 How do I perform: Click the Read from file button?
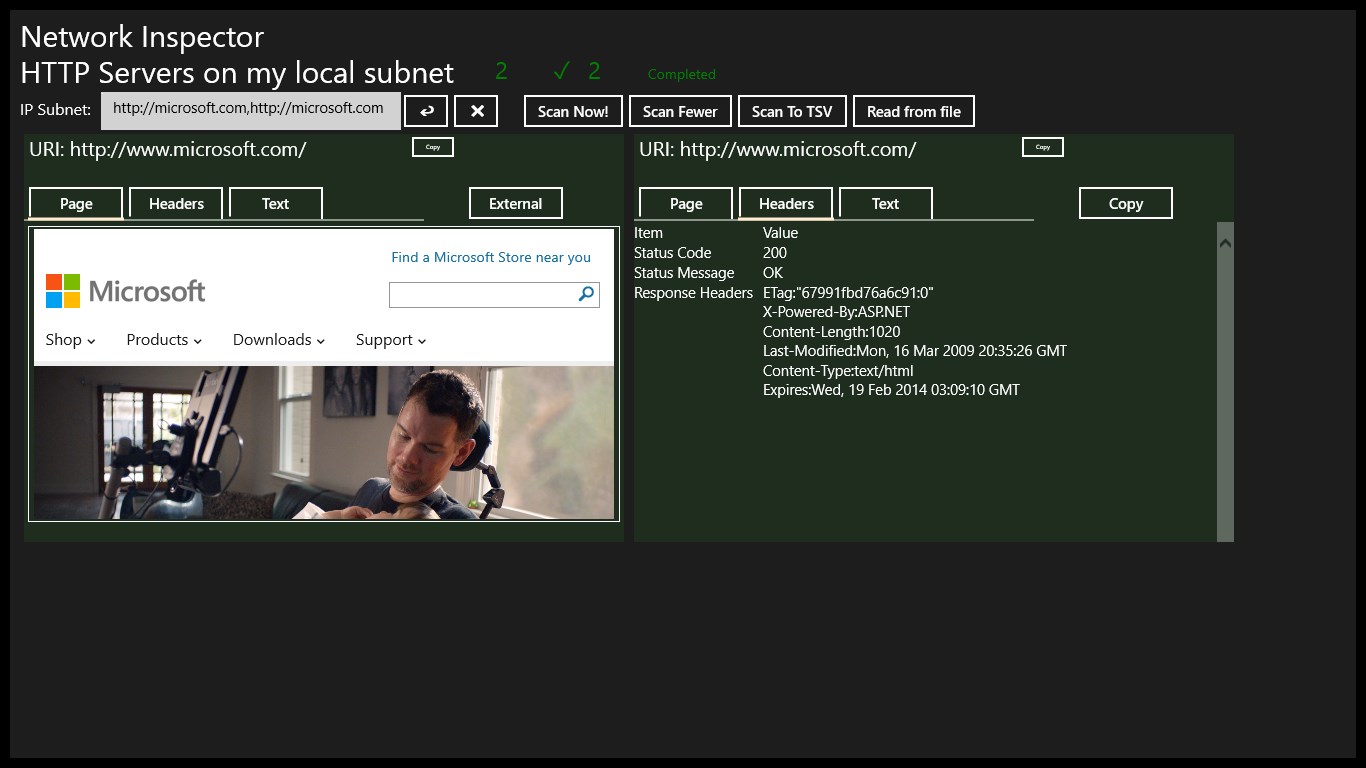coord(913,111)
